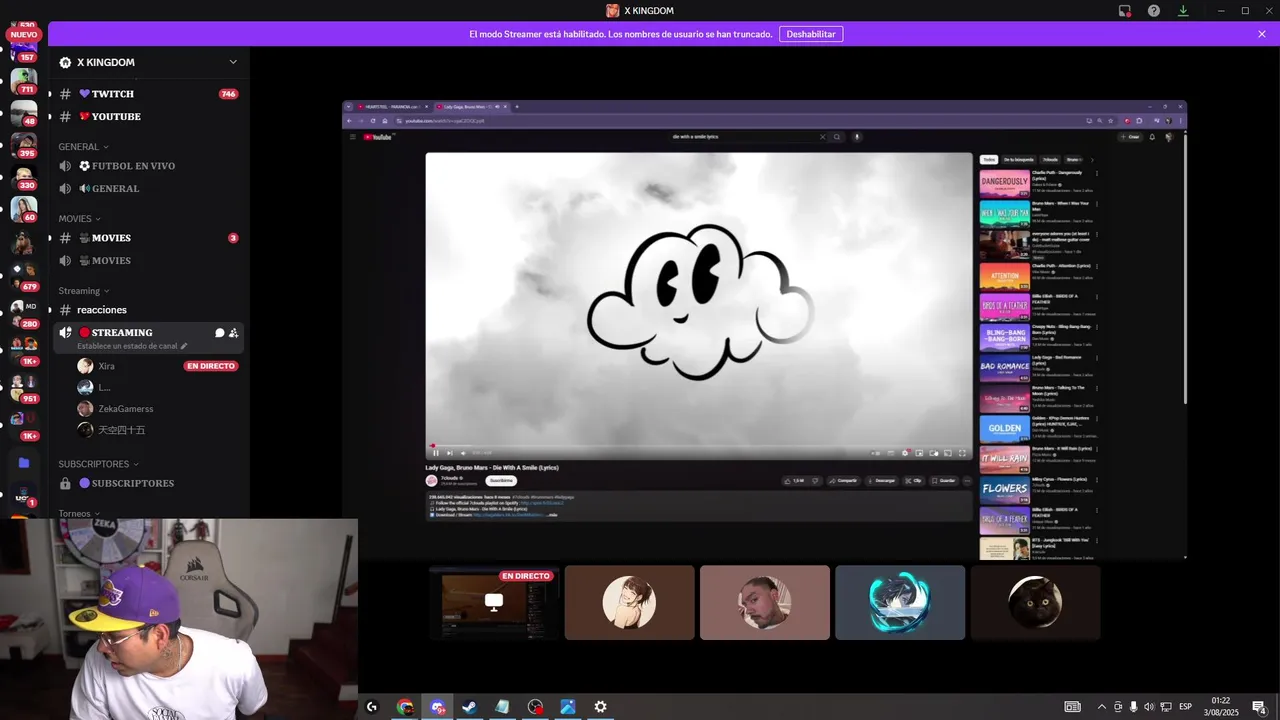Image resolution: width=1280 pixels, height=720 pixels.
Task: Click next arrow of YouTube category chips
Action: pos(1092,159)
